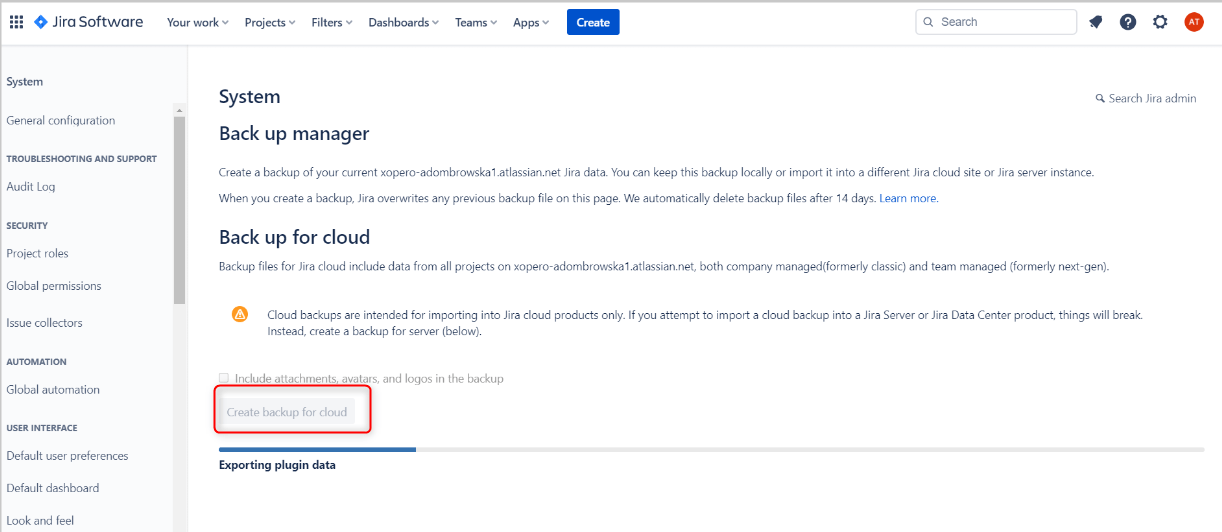Open the AT user avatar menu
This screenshot has height=532, width=1222.
point(1194,22)
